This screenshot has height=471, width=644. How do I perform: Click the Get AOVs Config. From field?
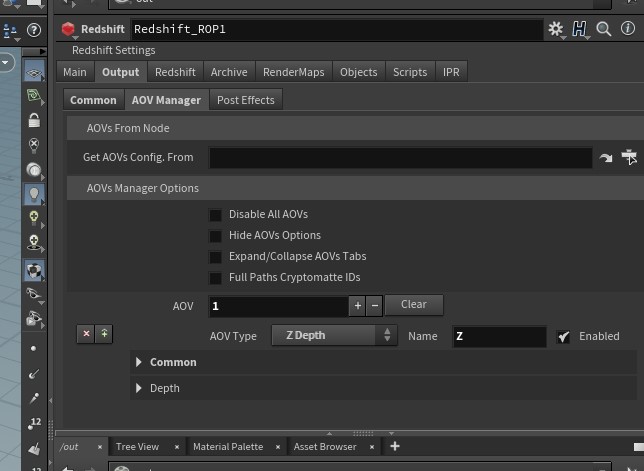pyautogui.click(x=400, y=158)
